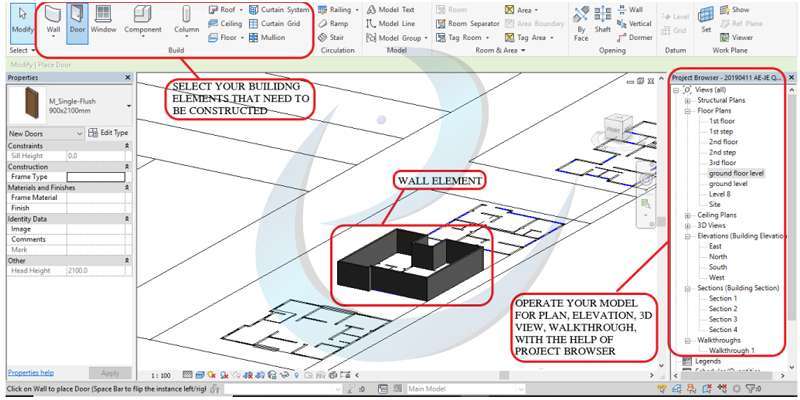This screenshot has width=800, height=400.
Task: Expand the Structural Plans node
Action: (688, 101)
